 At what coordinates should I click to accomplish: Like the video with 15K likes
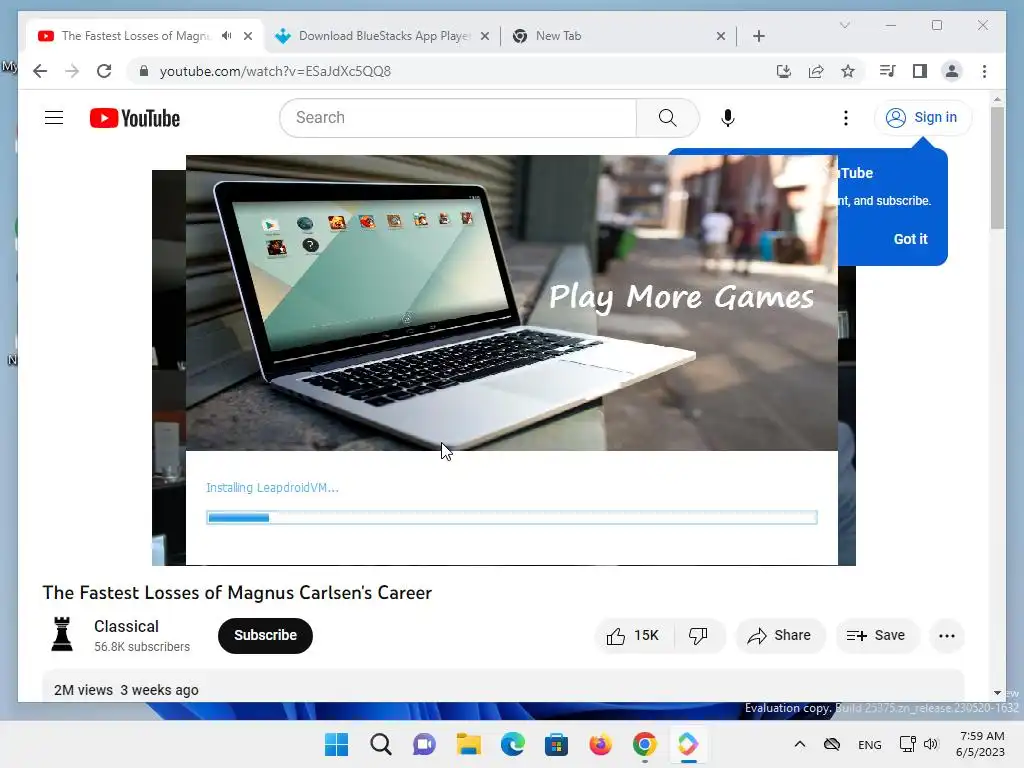pos(633,635)
